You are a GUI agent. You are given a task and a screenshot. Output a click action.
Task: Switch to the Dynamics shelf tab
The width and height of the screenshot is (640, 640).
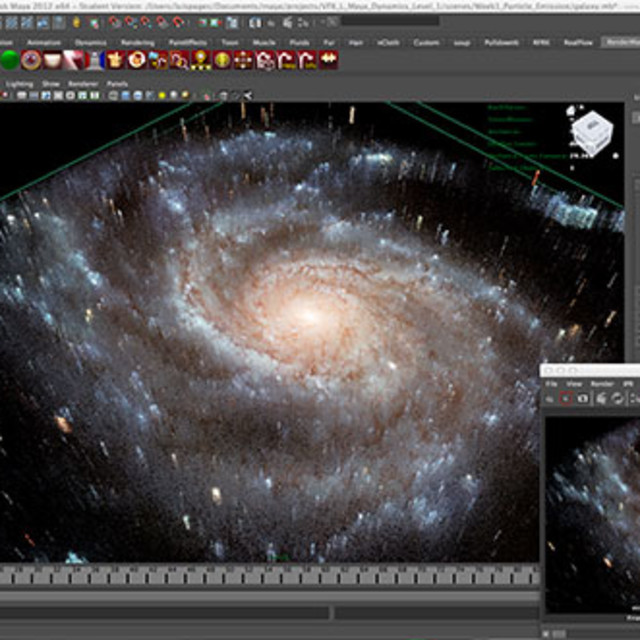click(x=90, y=42)
